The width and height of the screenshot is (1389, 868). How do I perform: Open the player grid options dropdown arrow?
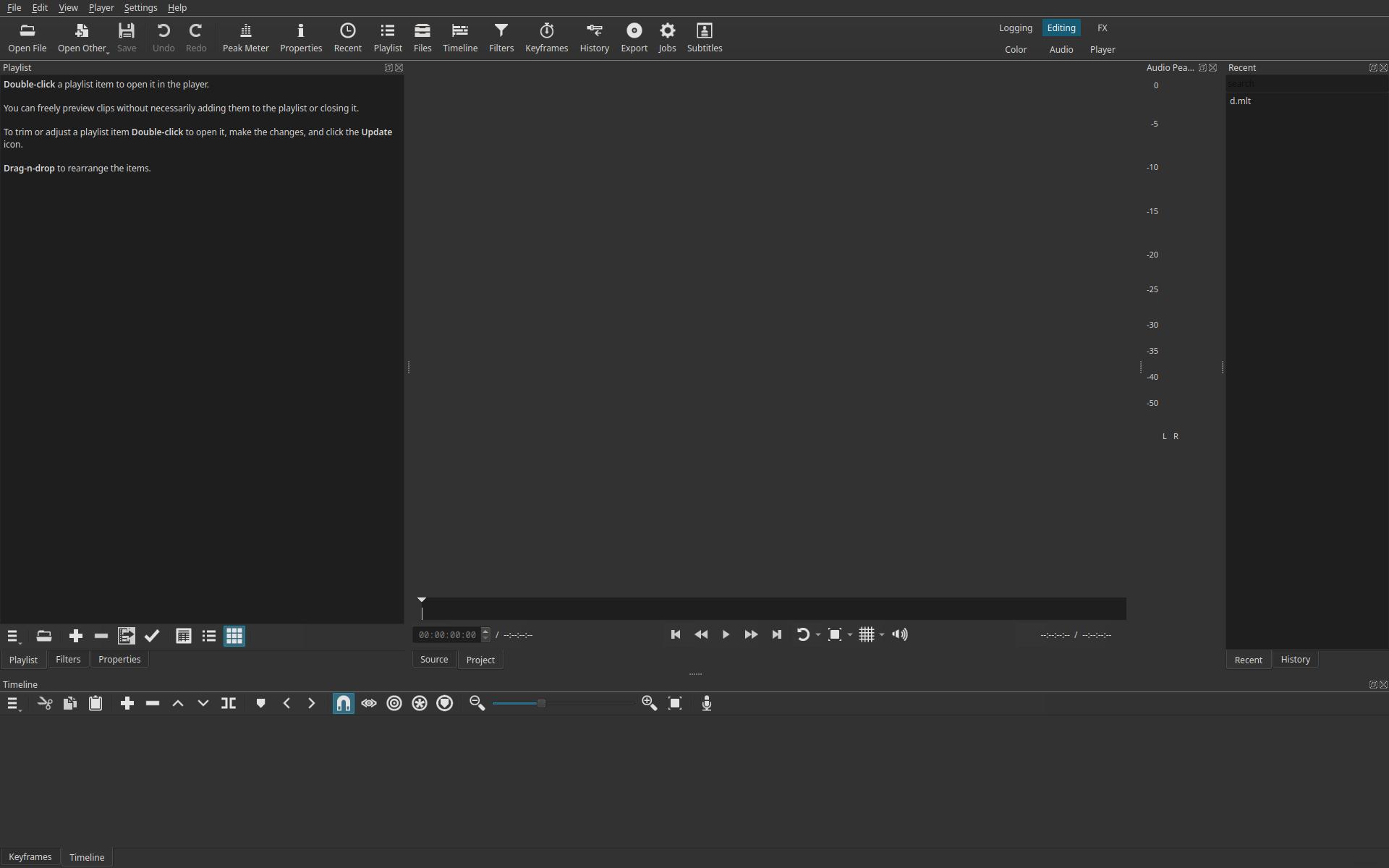tap(882, 635)
